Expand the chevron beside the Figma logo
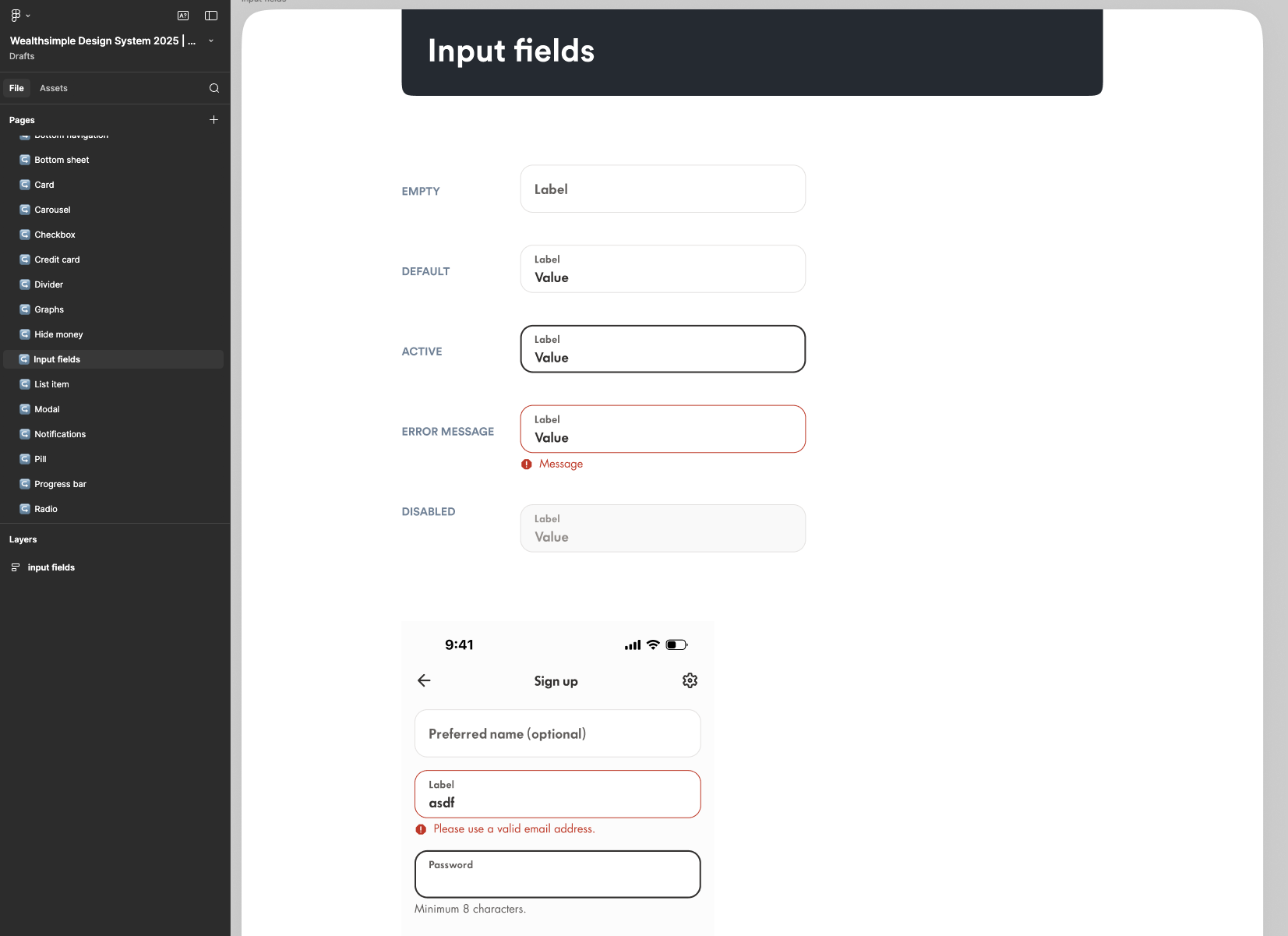The width and height of the screenshot is (1288, 936). 30,15
